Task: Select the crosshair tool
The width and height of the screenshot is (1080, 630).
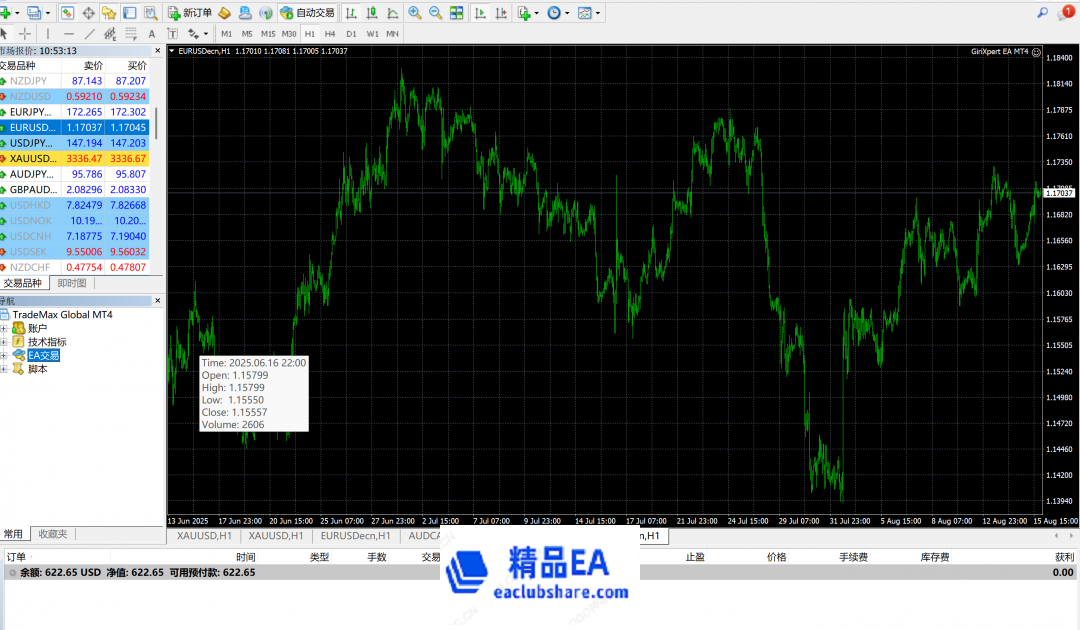Action: (25, 34)
